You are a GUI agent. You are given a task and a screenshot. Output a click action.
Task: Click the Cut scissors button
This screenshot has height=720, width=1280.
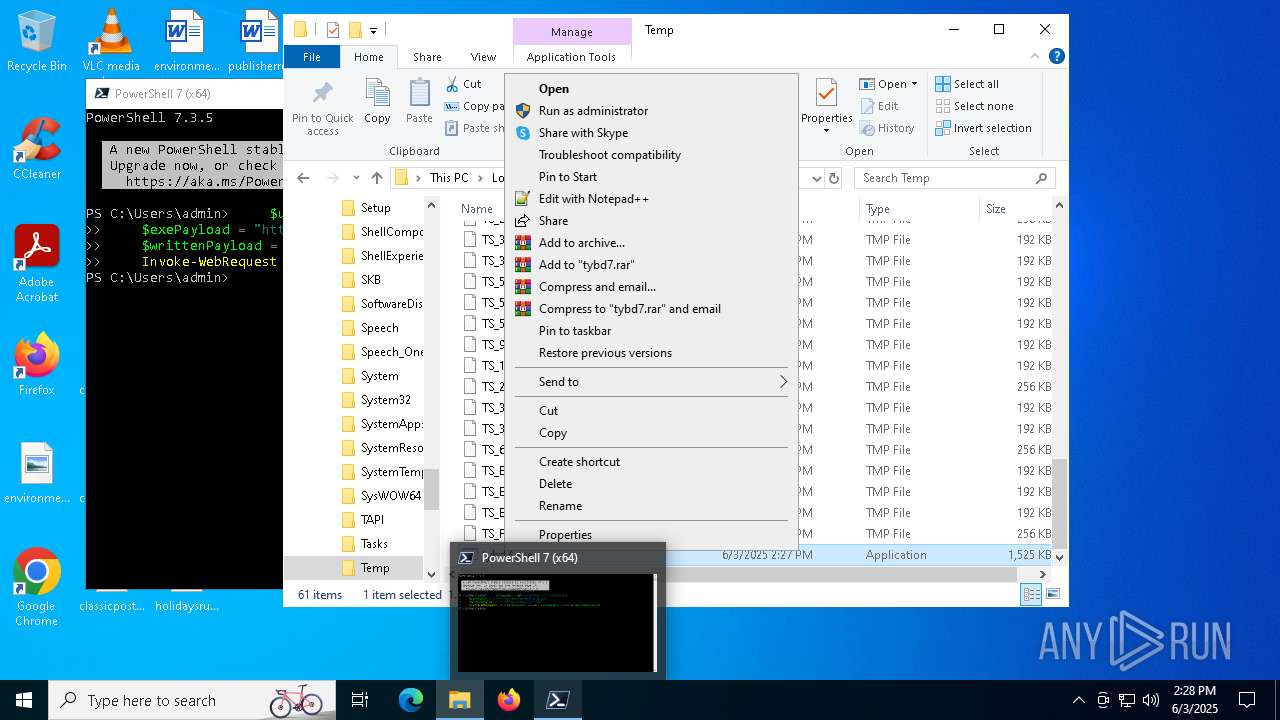[463, 84]
